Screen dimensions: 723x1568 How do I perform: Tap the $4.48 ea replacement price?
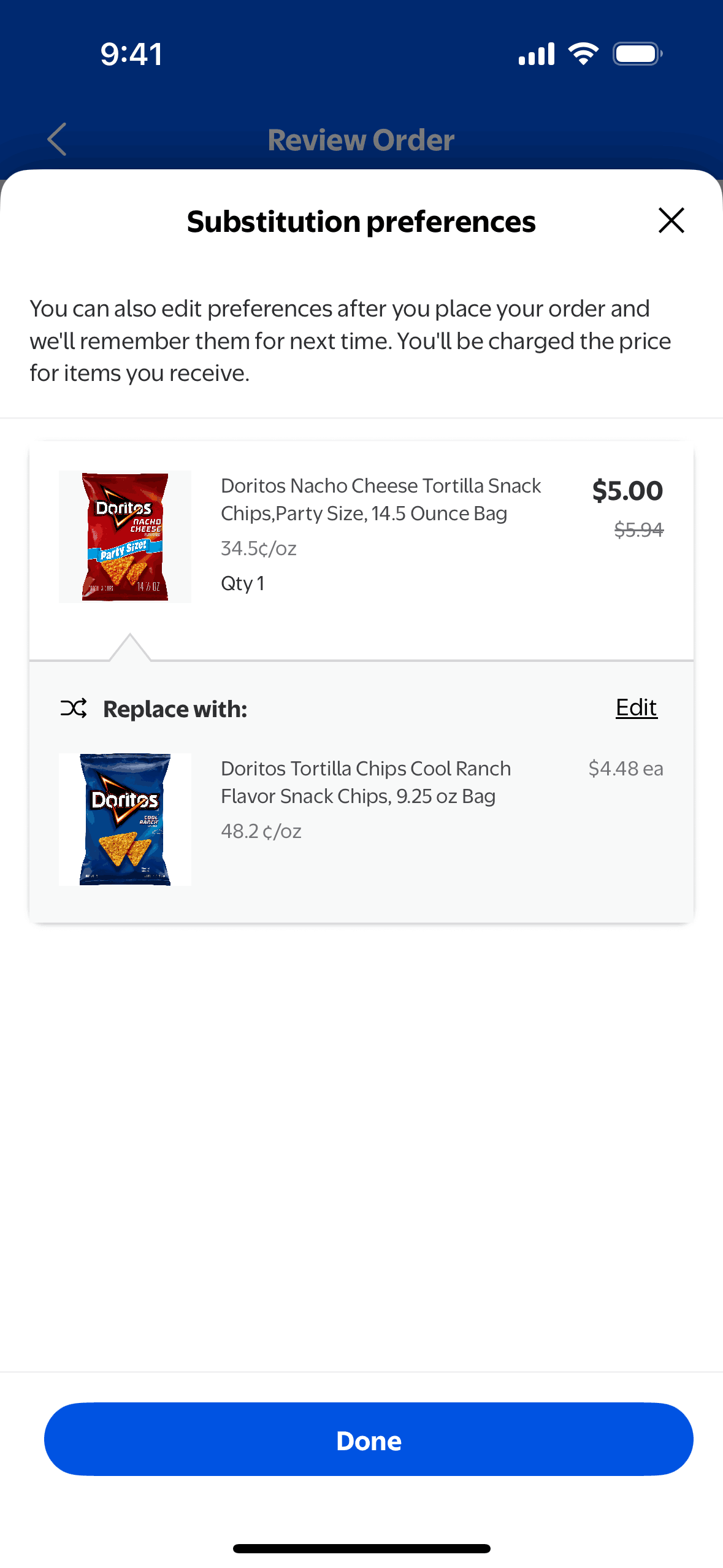[x=625, y=769]
